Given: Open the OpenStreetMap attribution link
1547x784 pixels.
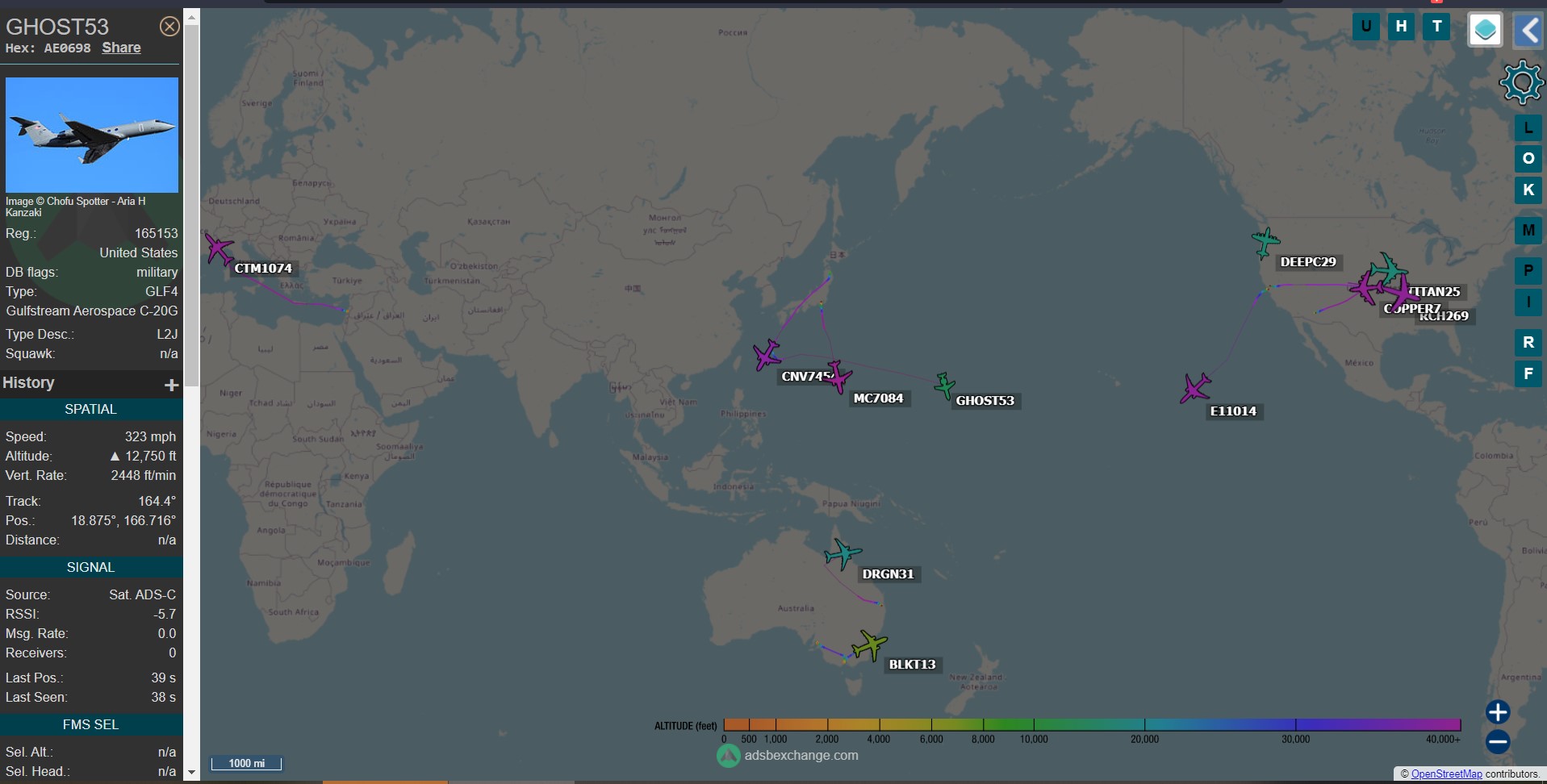Looking at the screenshot, I should coord(1446,774).
